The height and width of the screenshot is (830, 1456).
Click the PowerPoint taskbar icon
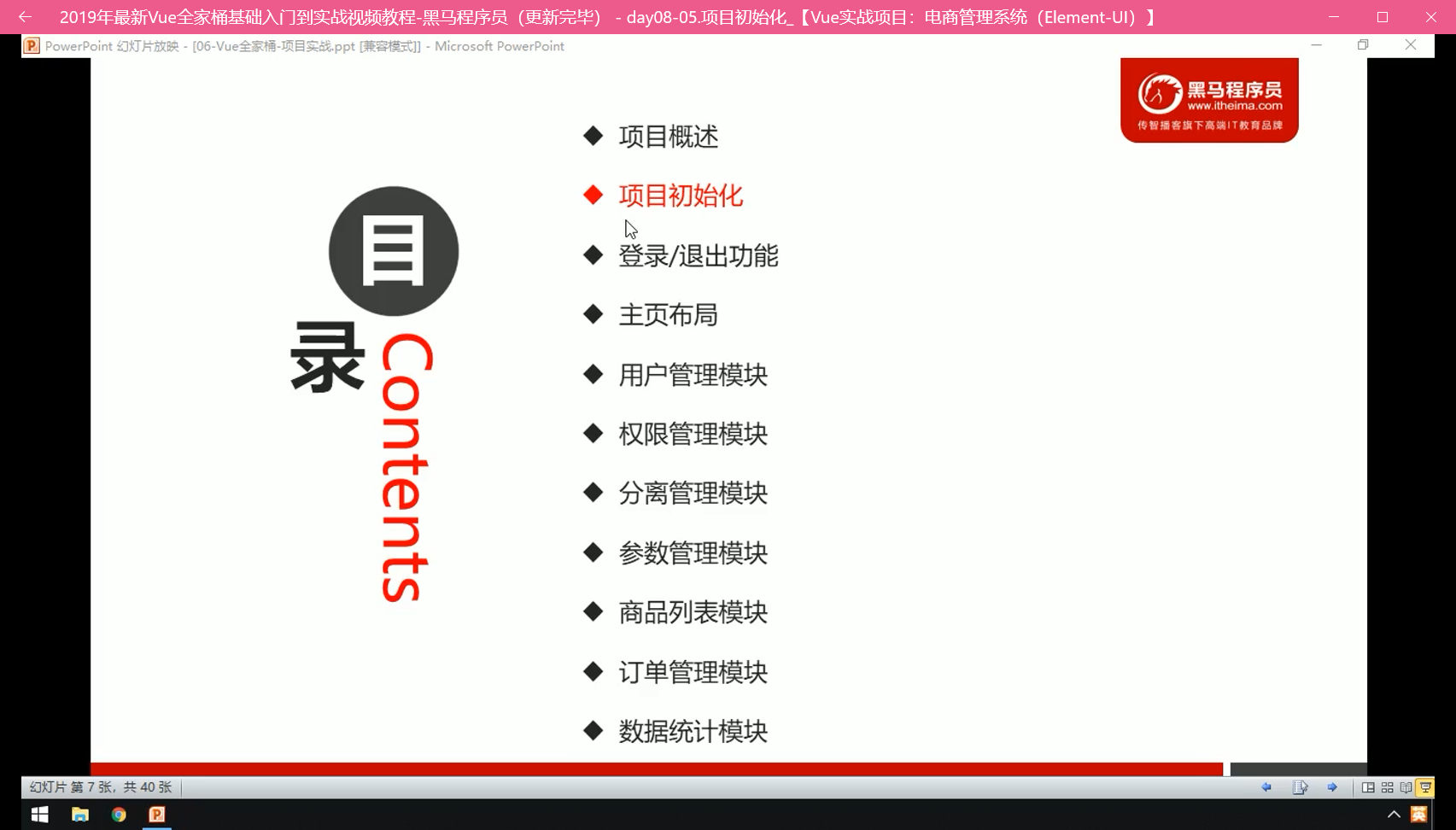click(x=157, y=815)
